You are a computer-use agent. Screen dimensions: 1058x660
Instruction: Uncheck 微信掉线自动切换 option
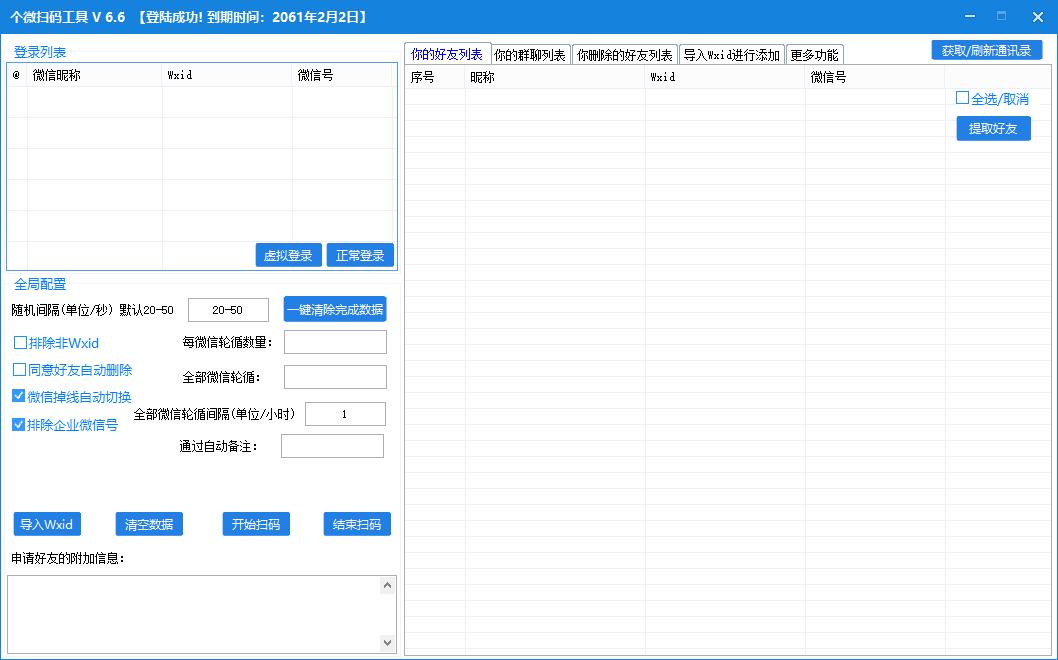pyautogui.click(x=19, y=396)
